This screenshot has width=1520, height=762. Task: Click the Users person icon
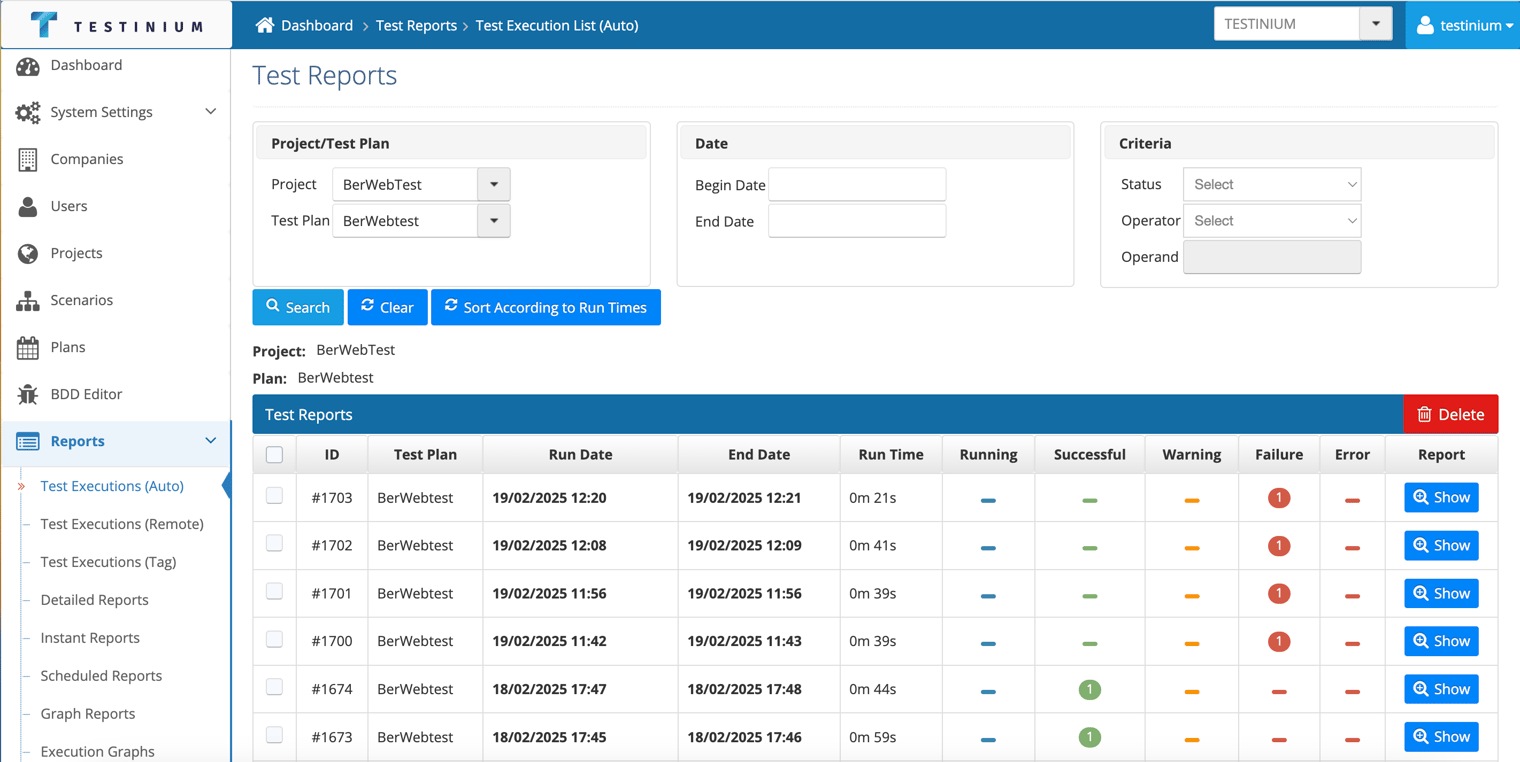(x=28, y=206)
